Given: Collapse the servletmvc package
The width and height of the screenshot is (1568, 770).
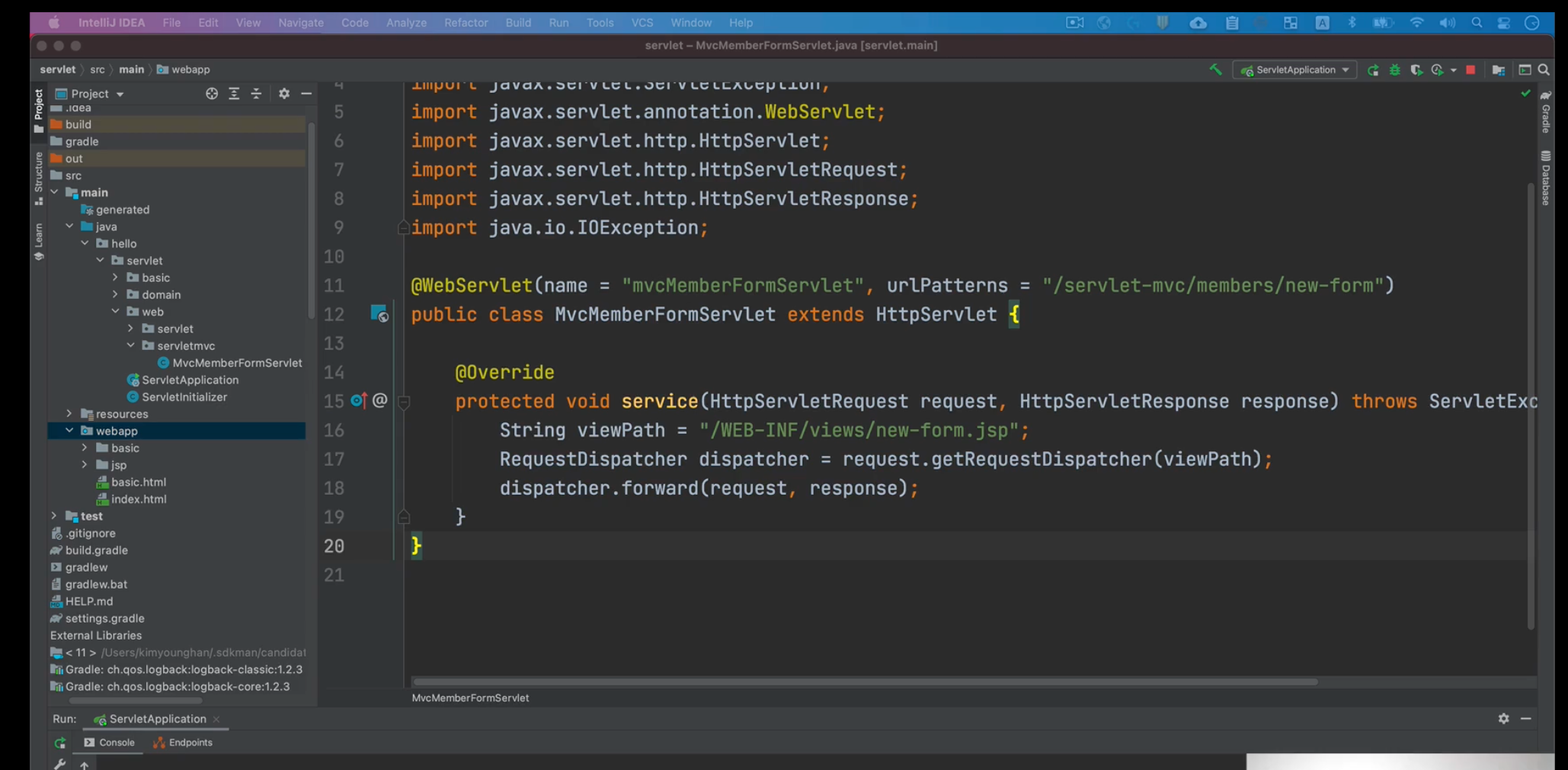Looking at the screenshot, I should point(130,345).
